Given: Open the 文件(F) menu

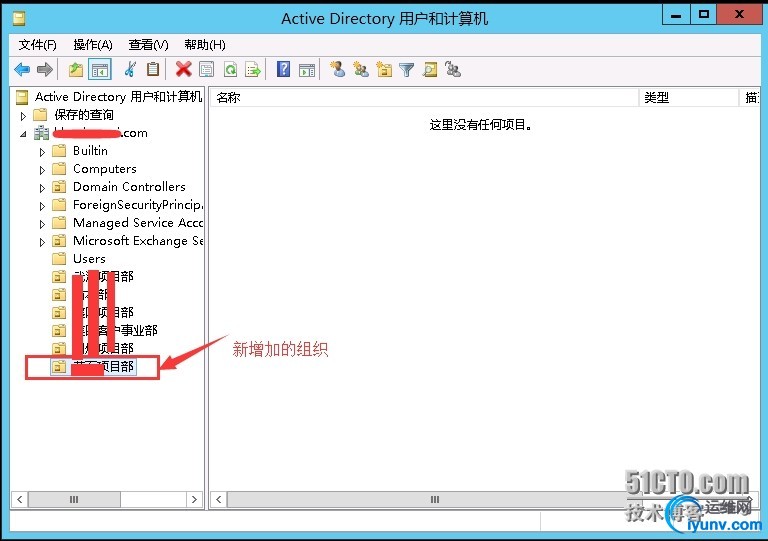Looking at the screenshot, I should click(37, 45).
